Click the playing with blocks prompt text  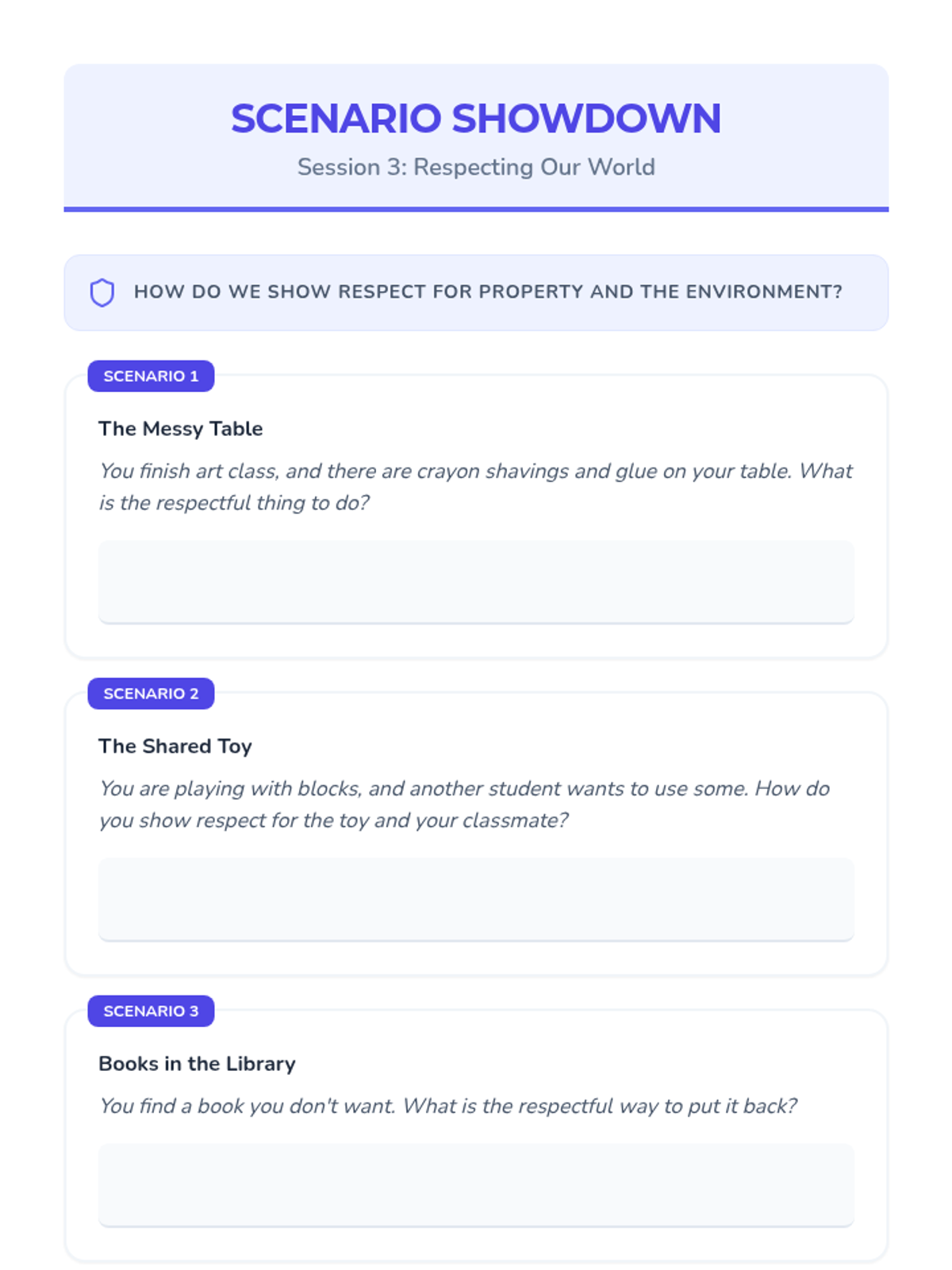pos(464,804)
